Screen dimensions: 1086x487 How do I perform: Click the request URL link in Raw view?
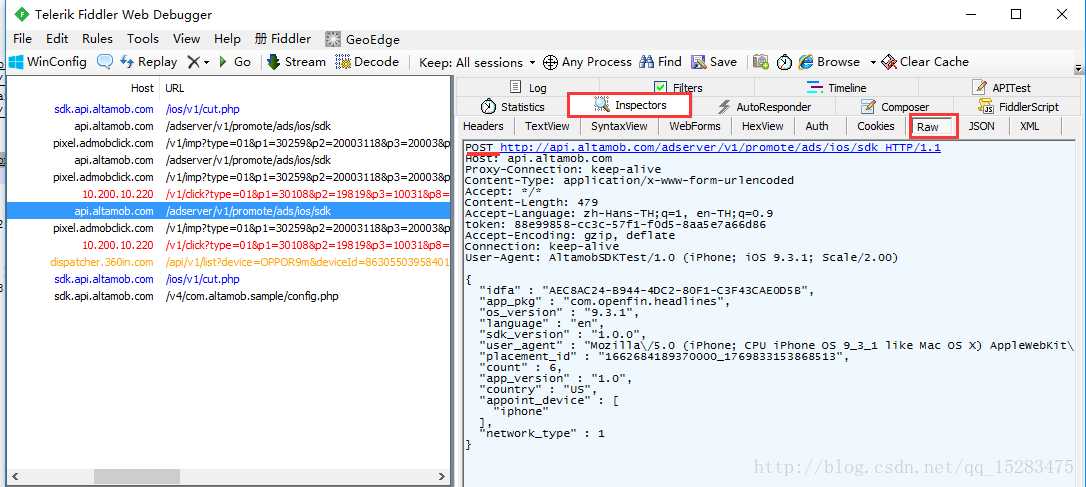coord(720,148)
